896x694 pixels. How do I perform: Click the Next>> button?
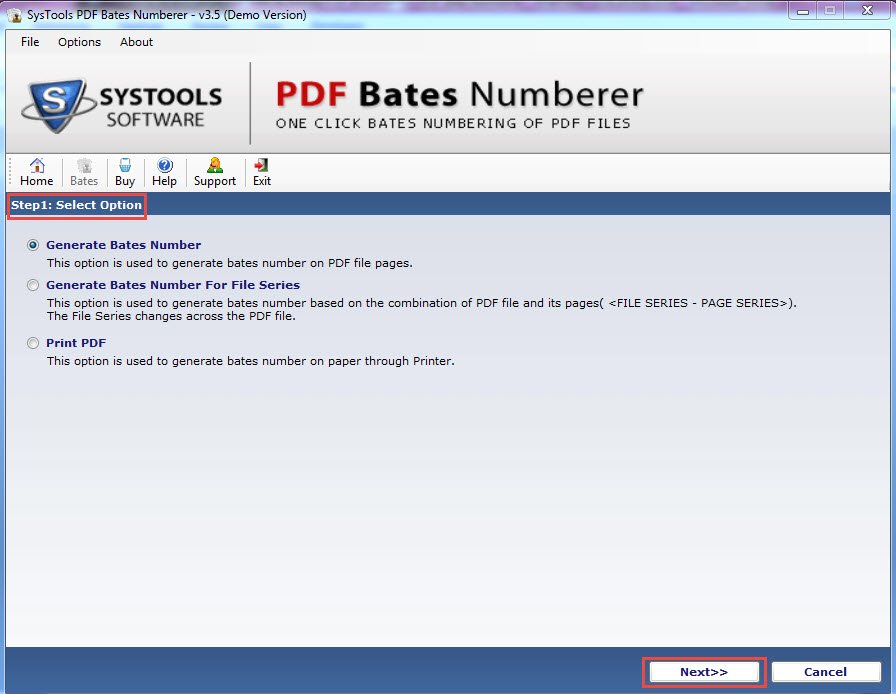(704, 672)
